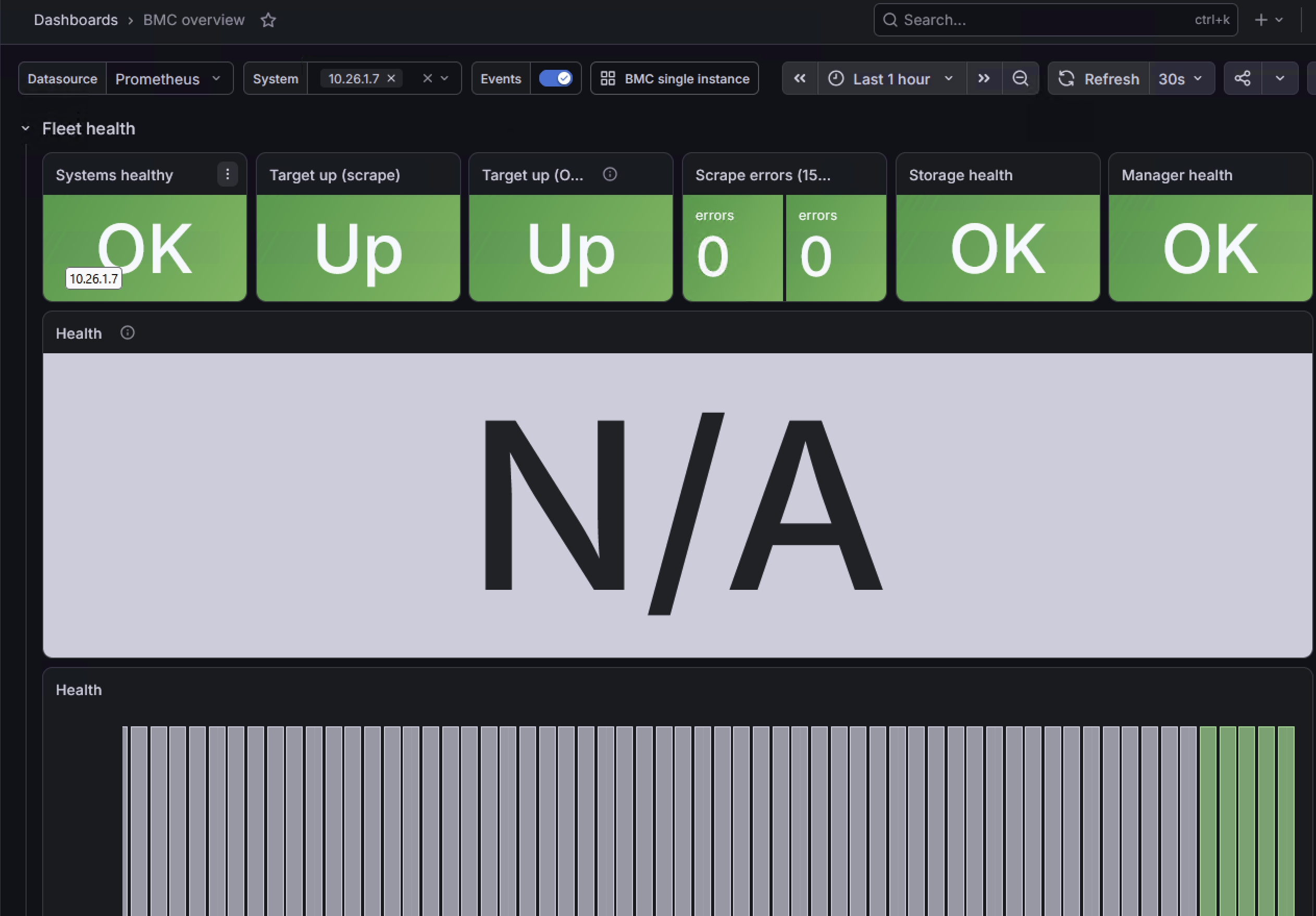
Task: Shift time range backward
Action: [800, 79]
